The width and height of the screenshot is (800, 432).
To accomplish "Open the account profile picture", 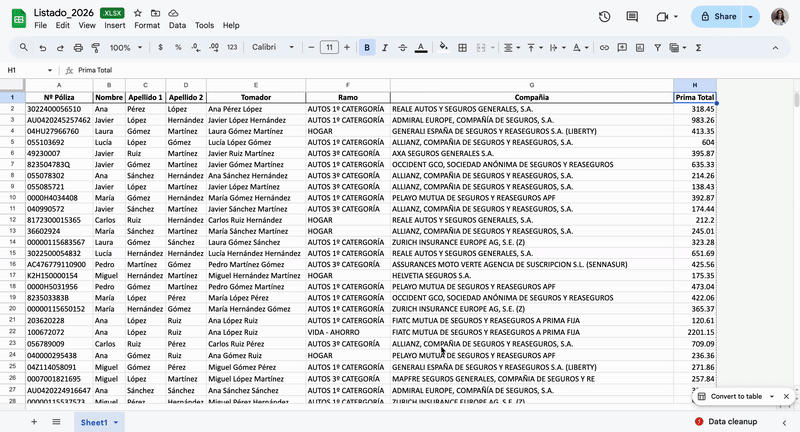I will click(780, 17).
